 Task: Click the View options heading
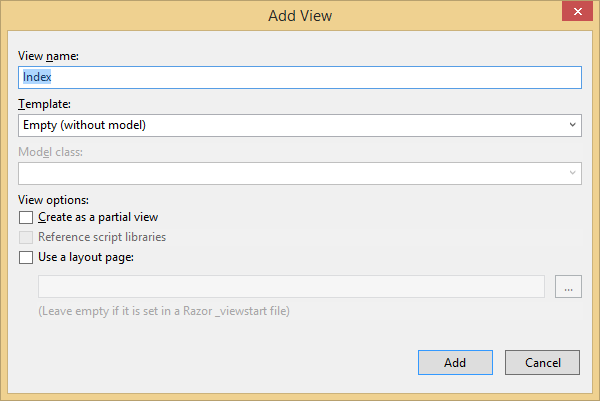pos(53,200)
